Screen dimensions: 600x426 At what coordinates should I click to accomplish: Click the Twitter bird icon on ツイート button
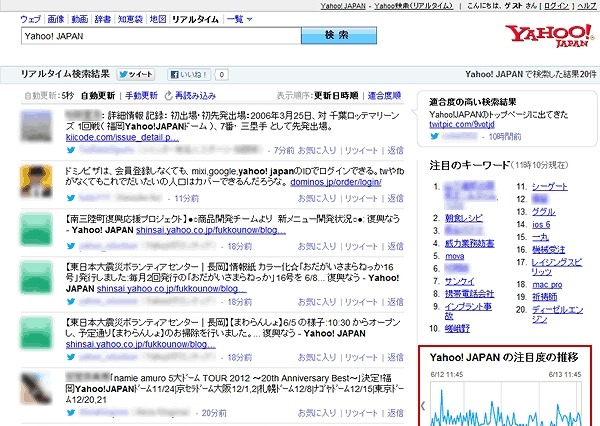(x=123, y=74)
